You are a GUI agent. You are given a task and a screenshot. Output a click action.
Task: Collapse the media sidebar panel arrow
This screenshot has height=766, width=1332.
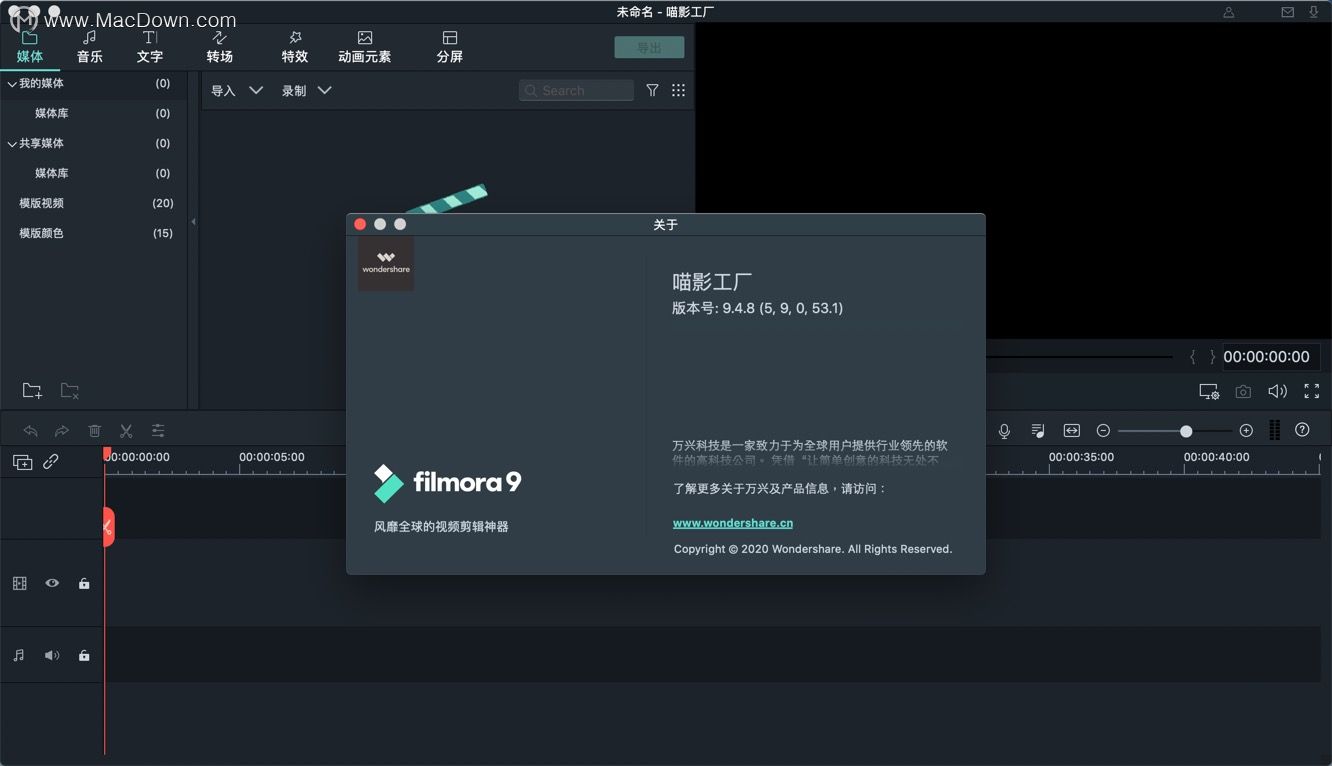pyautogui.click(x=193, y=222)
